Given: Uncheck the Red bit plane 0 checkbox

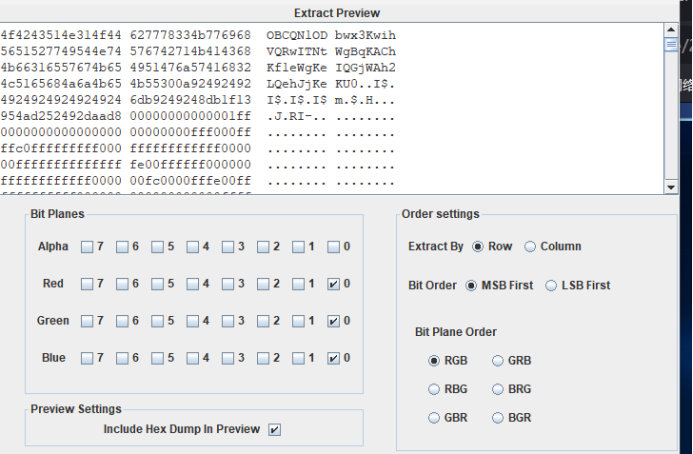Looking at the screenshot, I should (x=334, y=285).
